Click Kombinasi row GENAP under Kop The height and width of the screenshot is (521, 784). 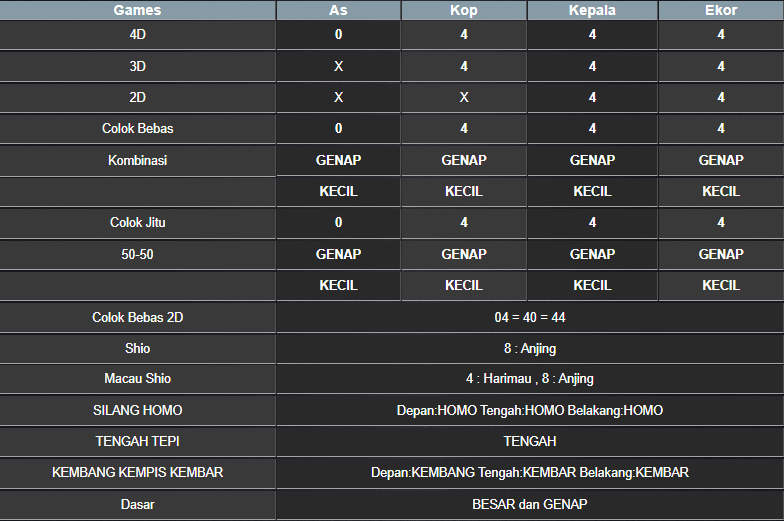tap(464, 160)
